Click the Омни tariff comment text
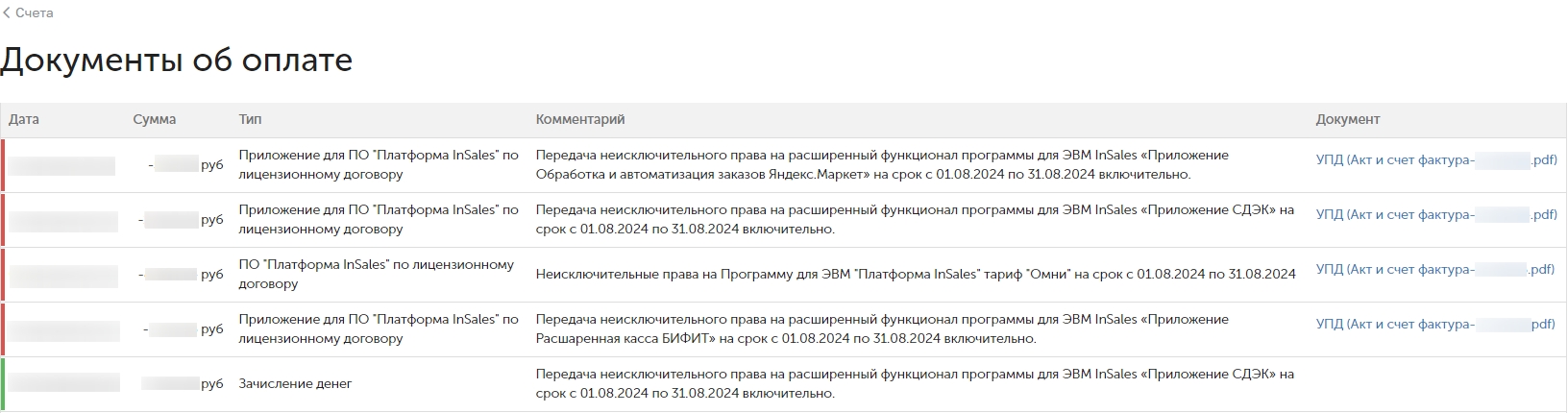This screenshot has width=1568, height=413. point(916,275)
